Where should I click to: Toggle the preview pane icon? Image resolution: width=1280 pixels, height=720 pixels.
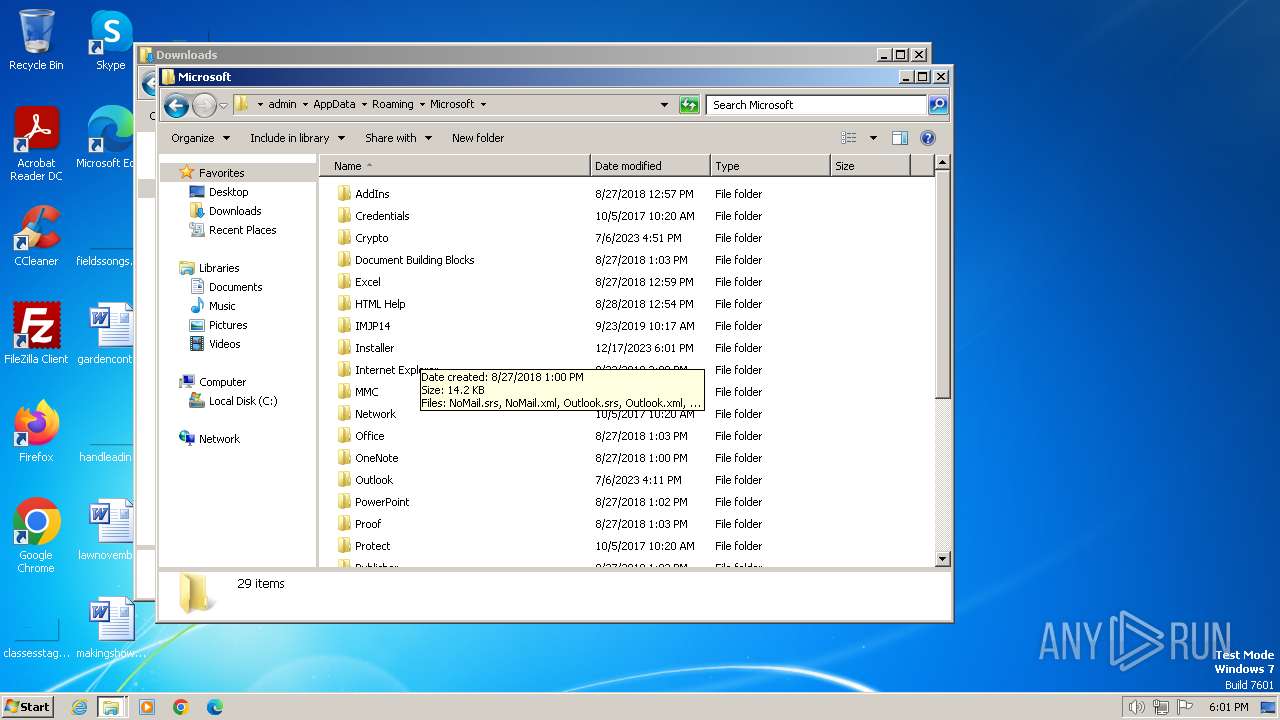pos(900,138)
